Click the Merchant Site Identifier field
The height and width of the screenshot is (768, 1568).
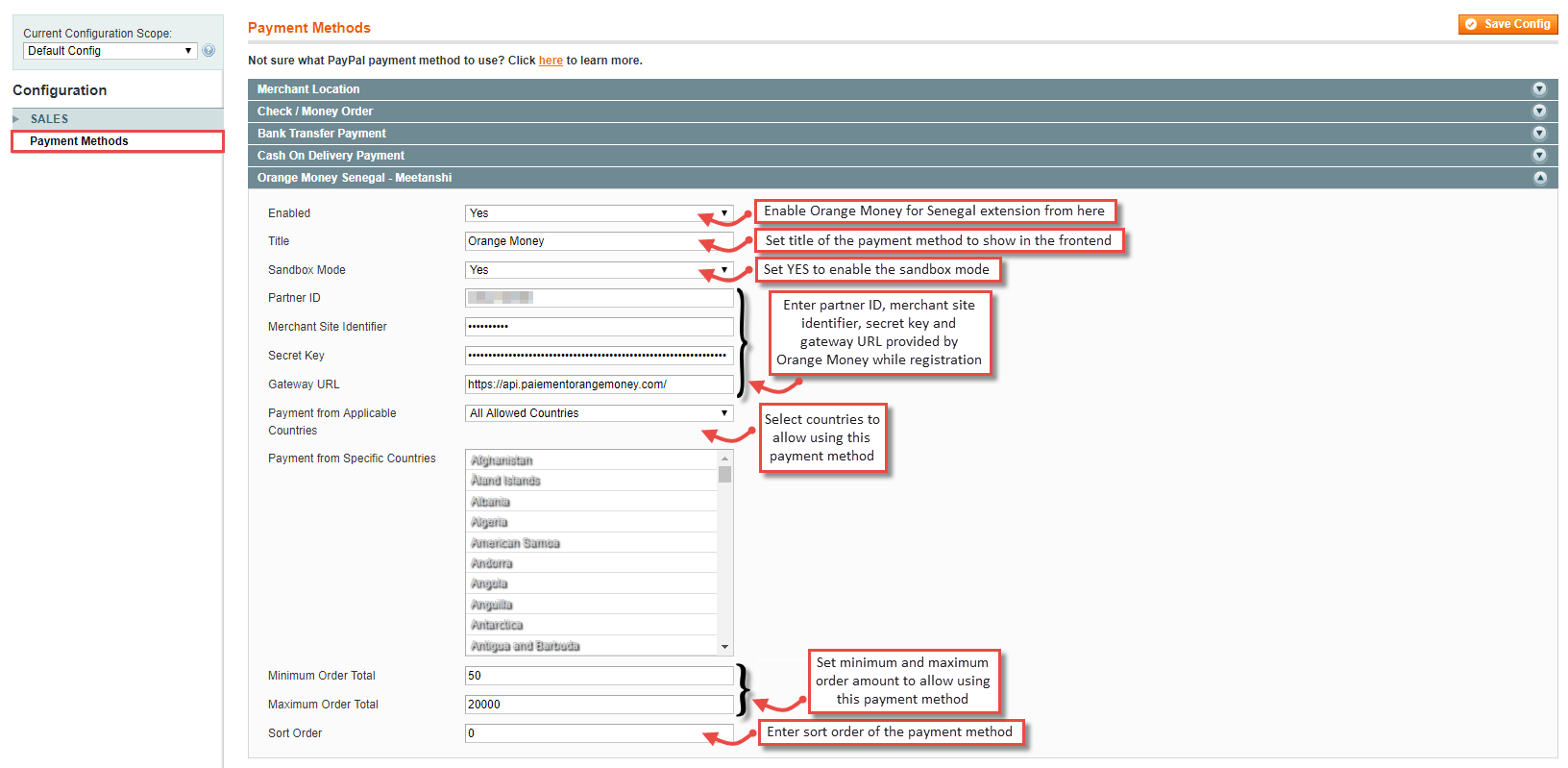pyautogui.click(x=600, y=327)
